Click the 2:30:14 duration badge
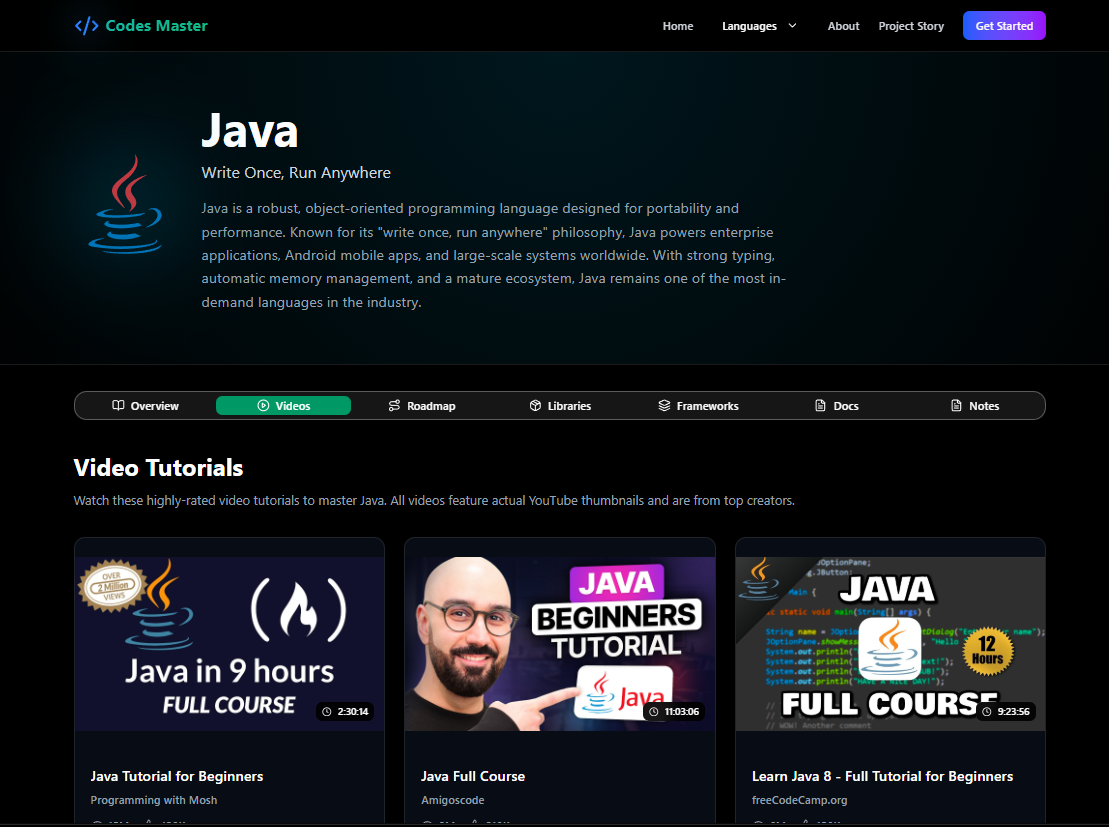The image size is (1109, 827). pos(345,712)
